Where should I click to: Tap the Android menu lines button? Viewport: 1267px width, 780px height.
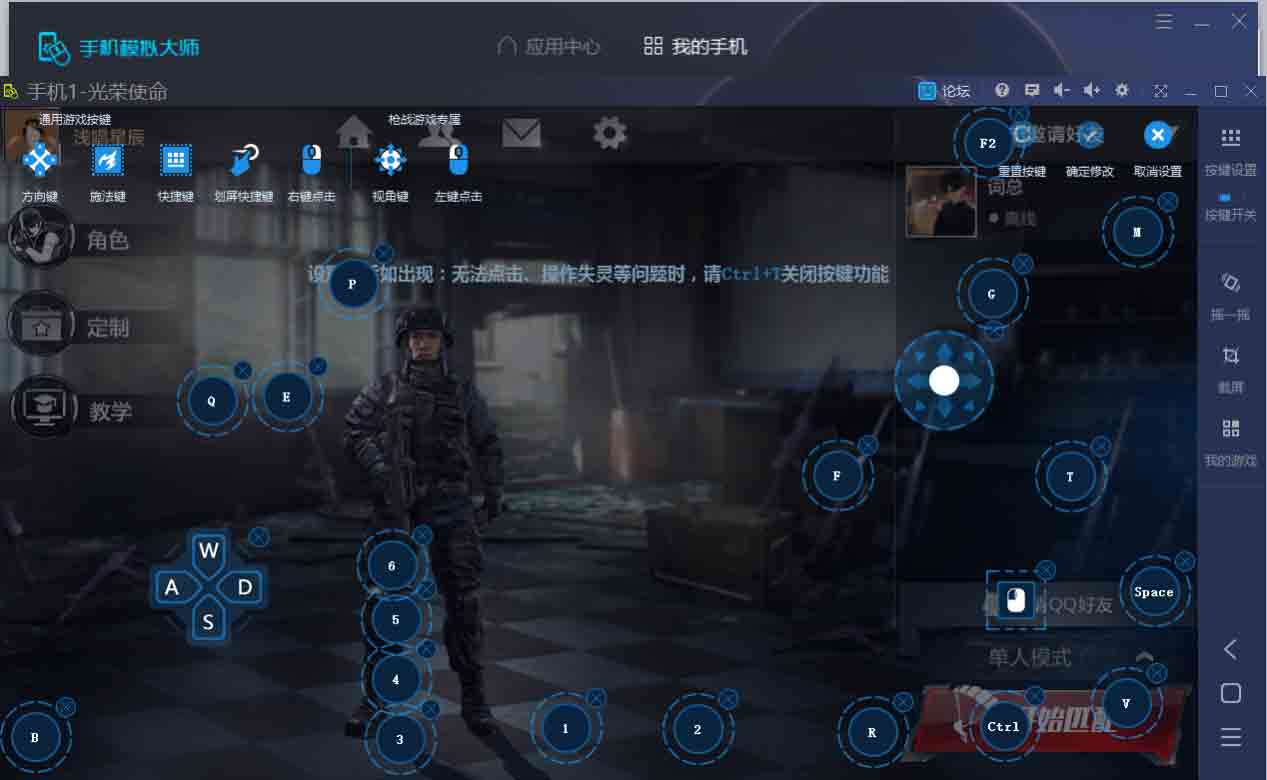[x=1231, y=738]
